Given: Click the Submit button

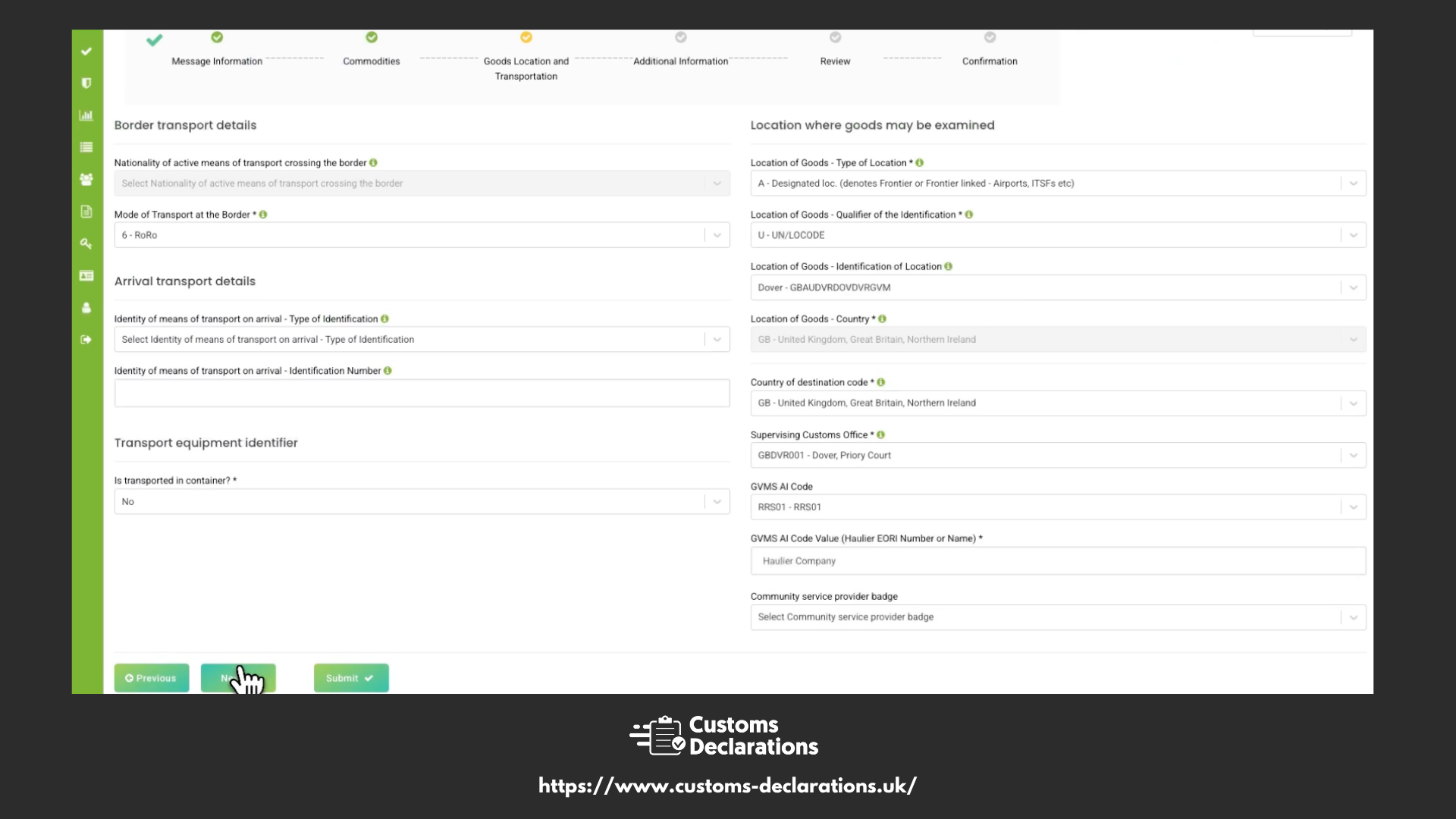Looking at the screenshot, I should 351,678.
